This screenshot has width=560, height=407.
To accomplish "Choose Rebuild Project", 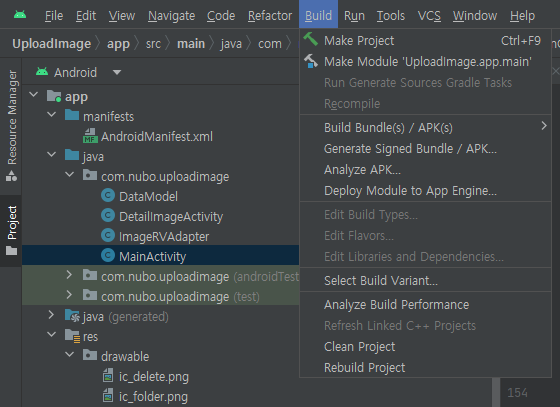I will coord(425,368).
